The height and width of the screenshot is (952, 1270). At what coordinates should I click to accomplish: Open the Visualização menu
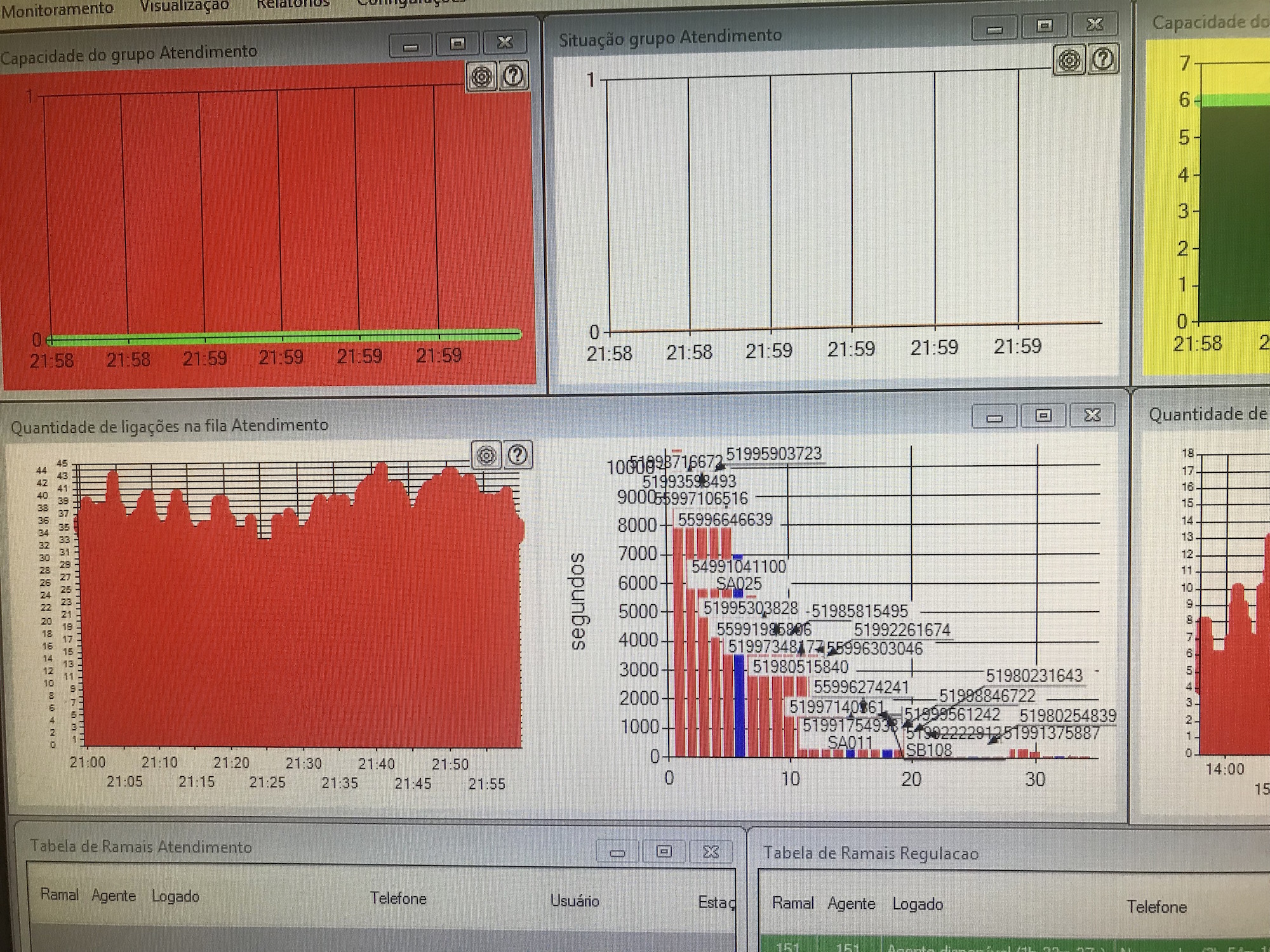coord(184,6)
